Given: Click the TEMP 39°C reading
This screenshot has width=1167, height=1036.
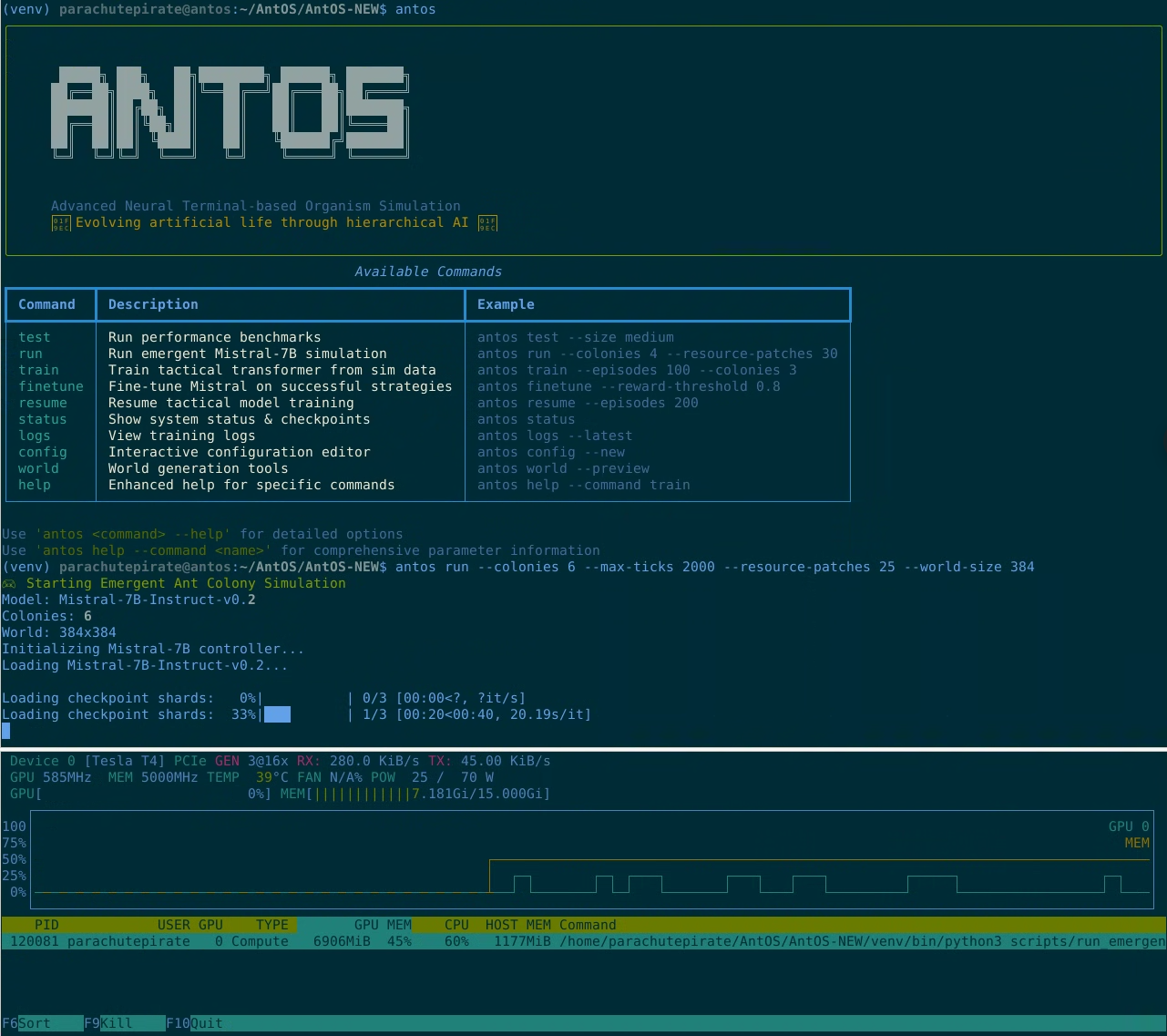Looking at the screenshot, I should coord(248,777).
